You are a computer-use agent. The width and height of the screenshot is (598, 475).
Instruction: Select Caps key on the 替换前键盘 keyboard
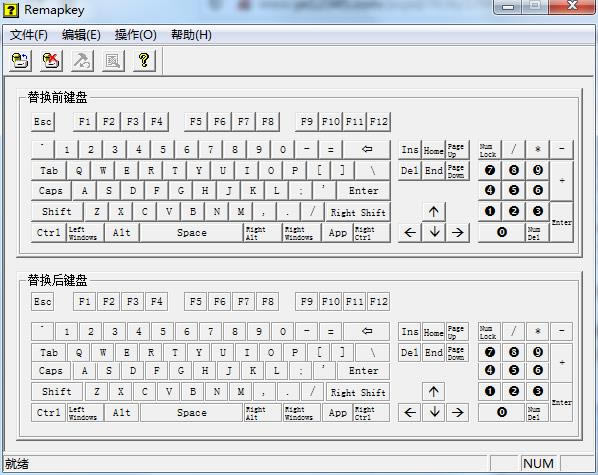click(x=51, y=191)
